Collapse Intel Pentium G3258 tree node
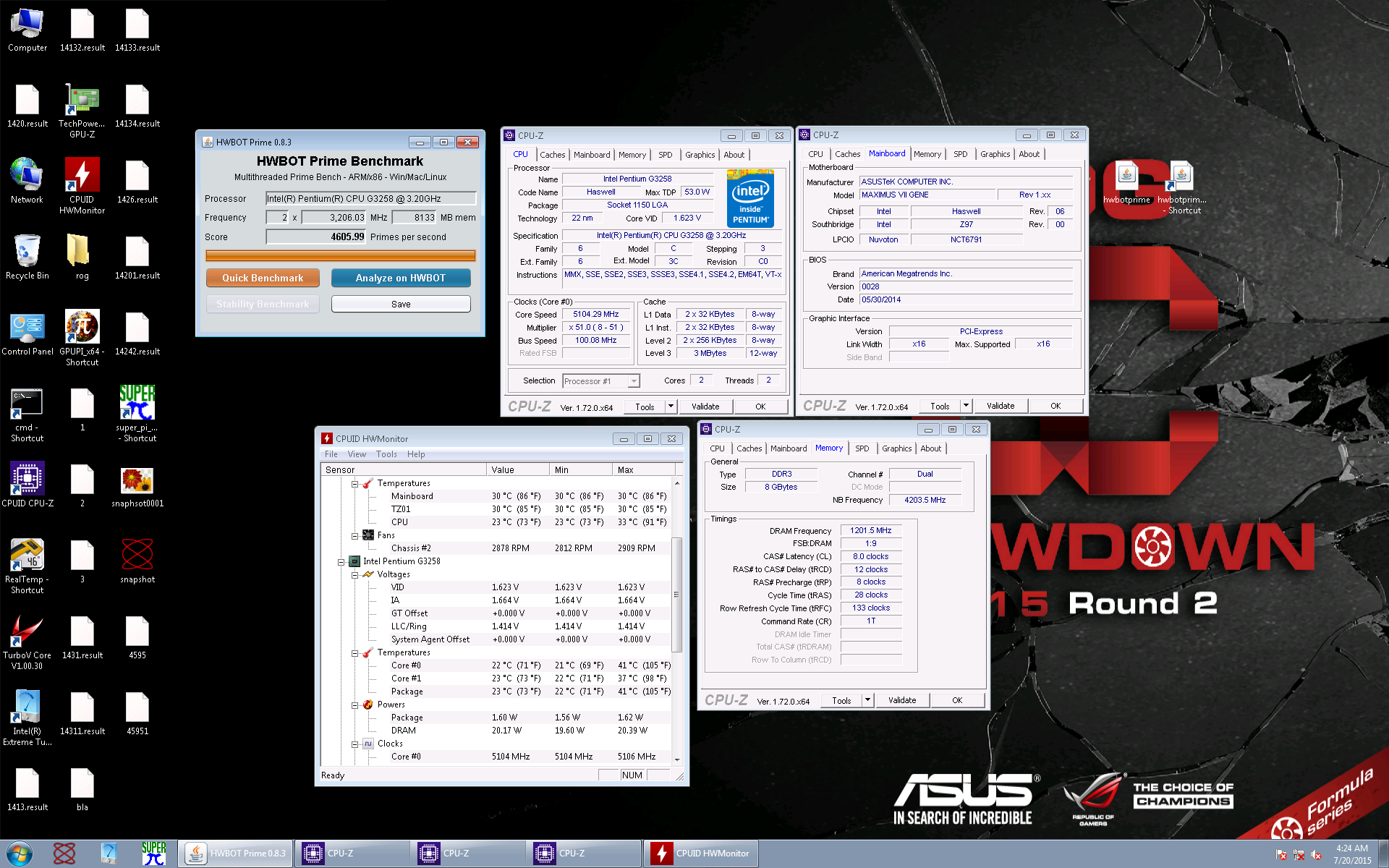The height and width of the screenshot is (868, 1389). [341, 561]
